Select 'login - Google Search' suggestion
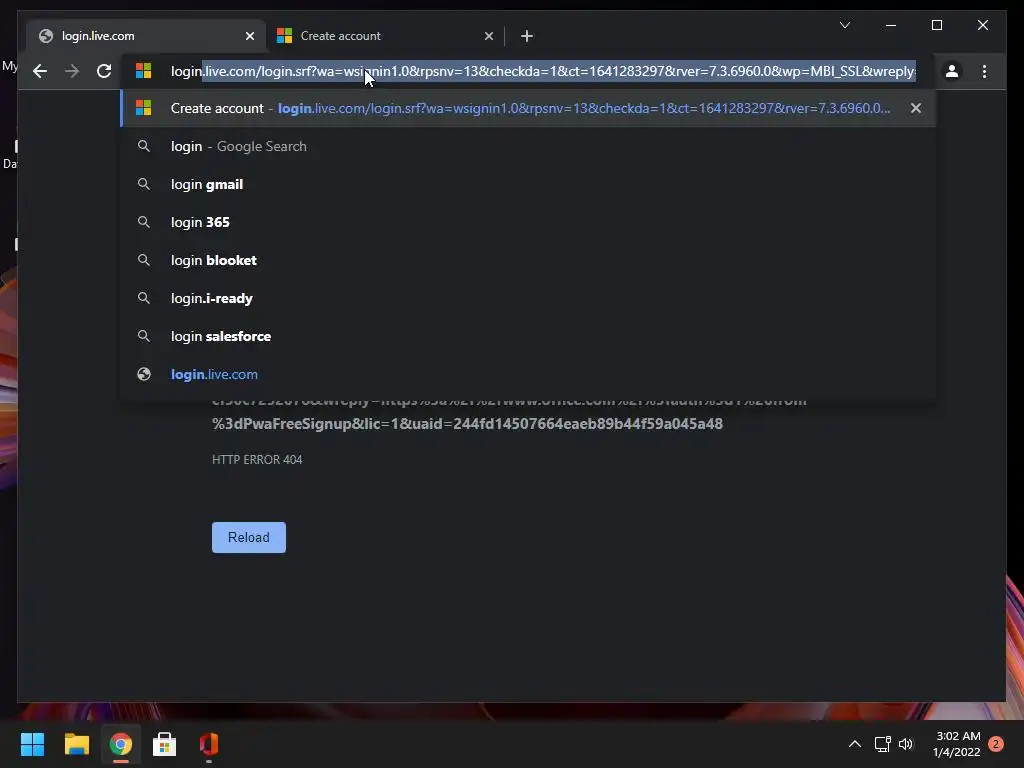Viewport: 1024px width, 768px height. pyautogui.click(x=528, y=146)
